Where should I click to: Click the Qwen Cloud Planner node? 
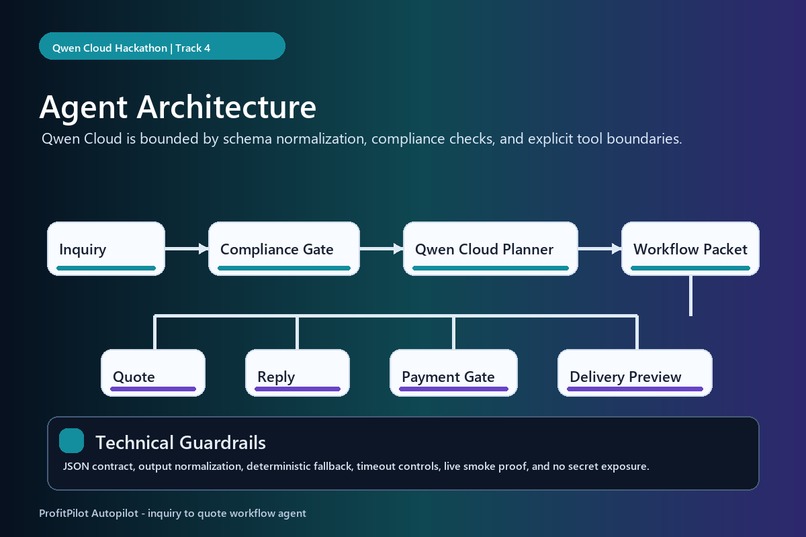[490, 249]
